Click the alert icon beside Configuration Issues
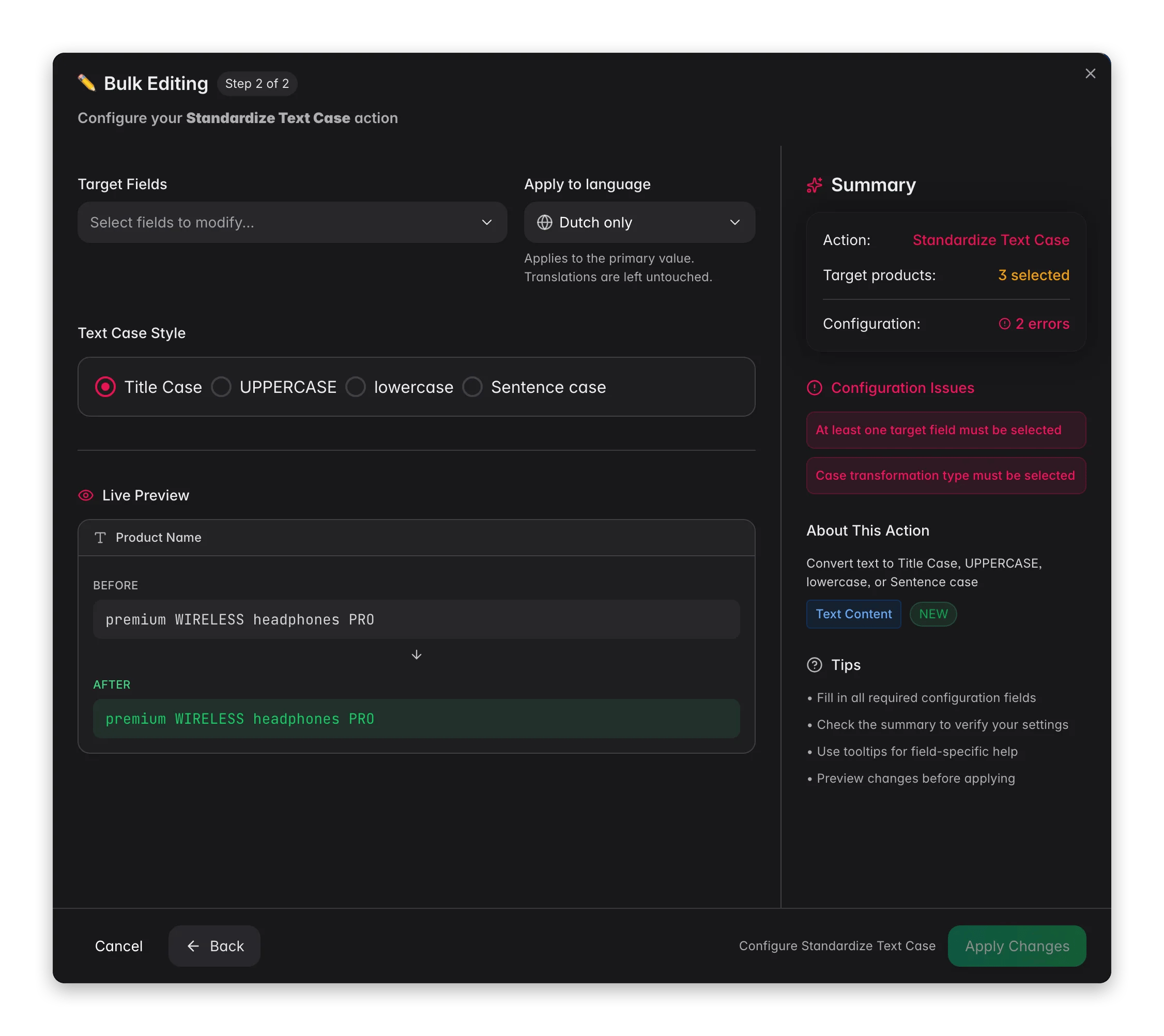The width and height of the screenshot is (1164, 1036). pyautogui.click(x=815, y=388)
